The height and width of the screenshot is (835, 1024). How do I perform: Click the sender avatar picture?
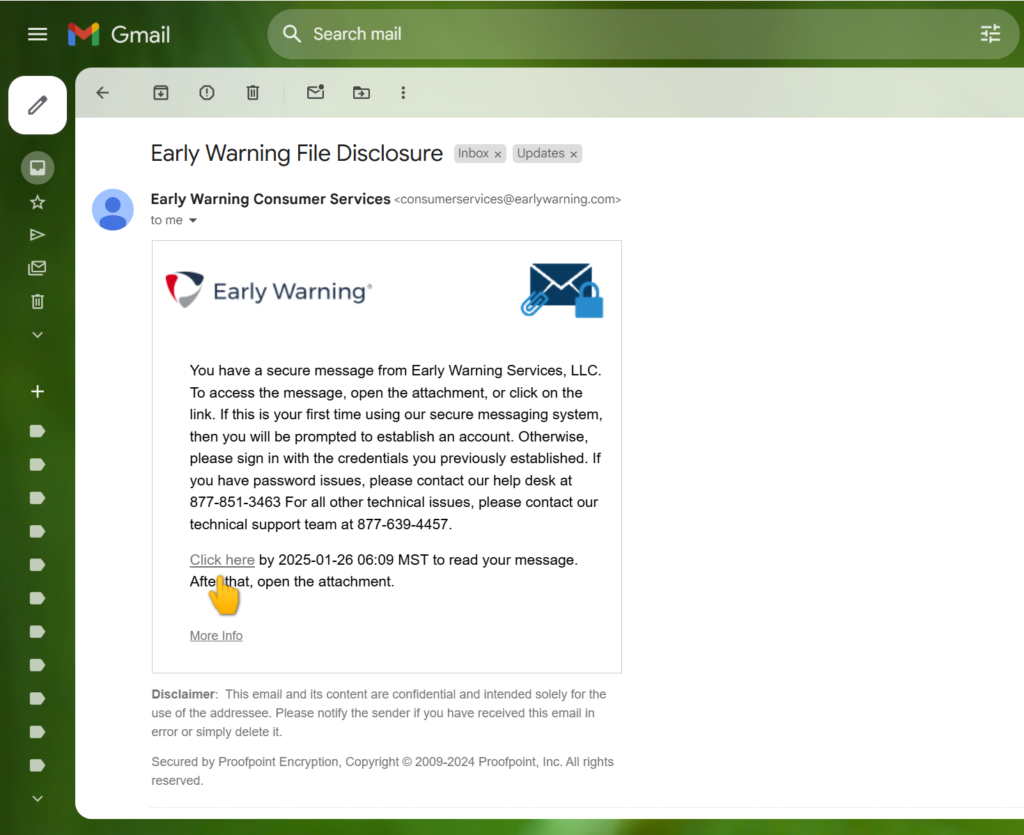(112, 210)
